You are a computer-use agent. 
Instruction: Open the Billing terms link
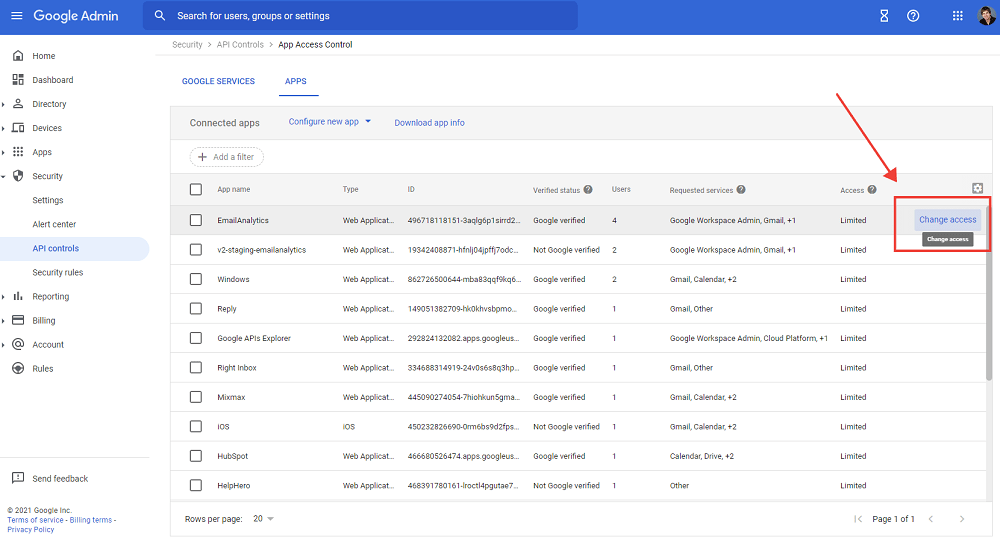click(x=91, y=520)
